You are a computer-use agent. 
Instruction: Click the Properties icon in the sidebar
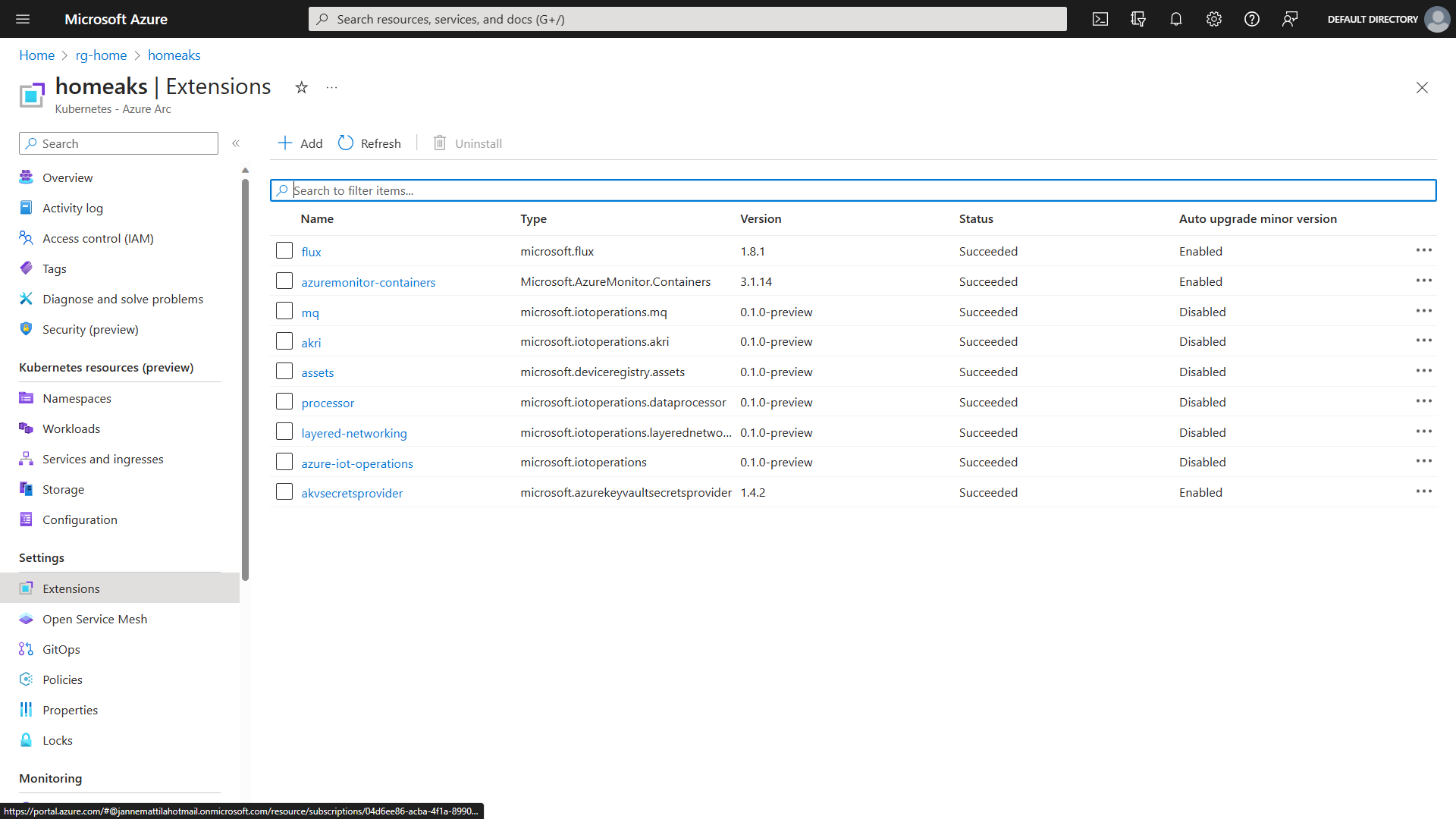(26, 710)
